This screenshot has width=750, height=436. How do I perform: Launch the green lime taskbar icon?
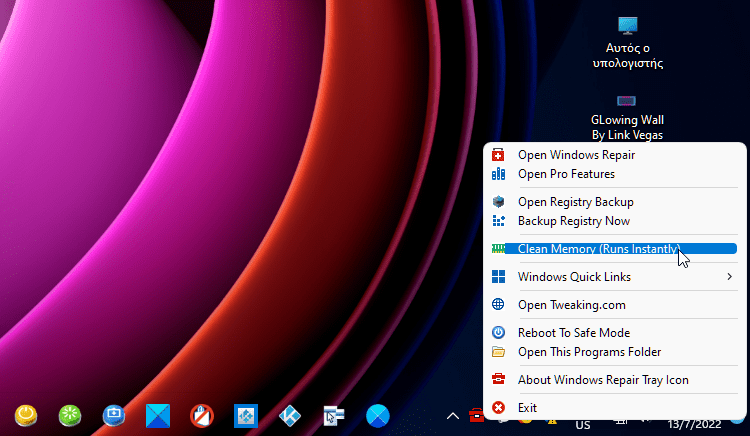70,415
